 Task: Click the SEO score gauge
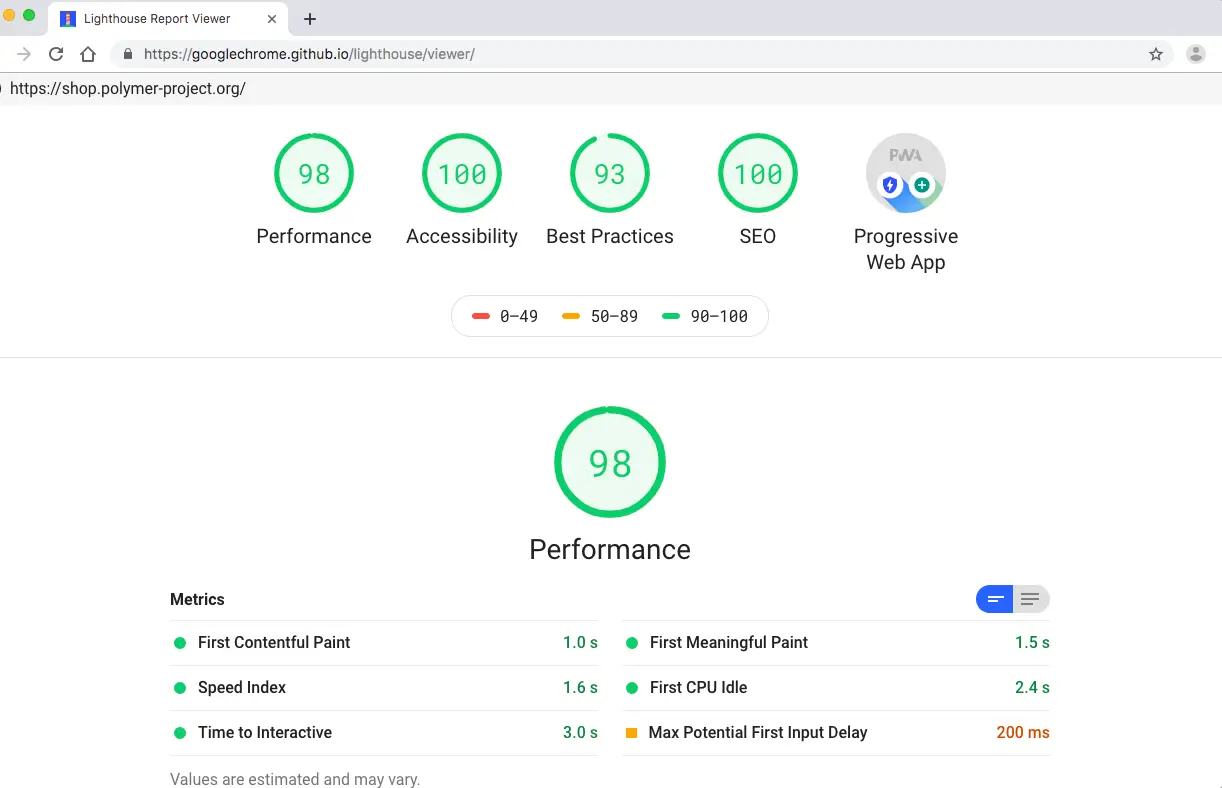click(758, 174)
